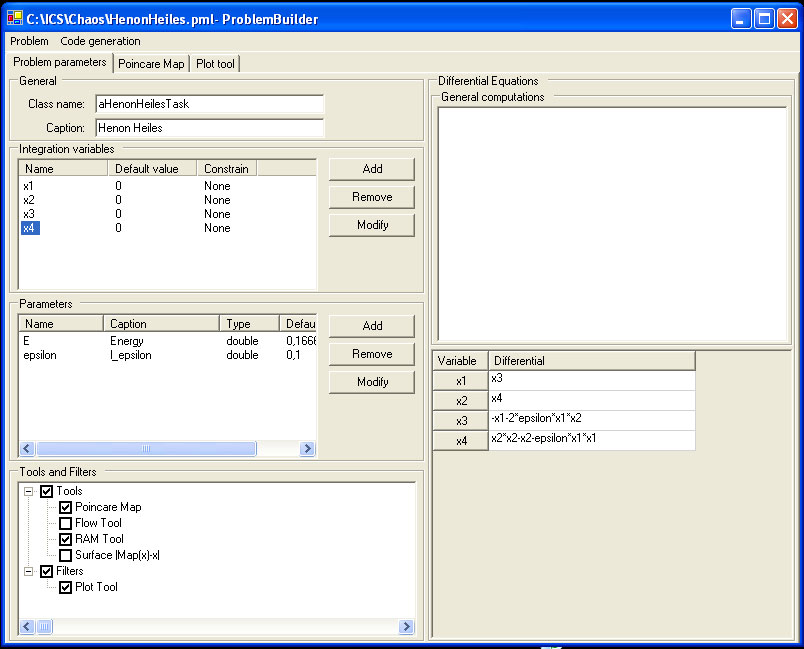Add a new parameter
This screenshot has width=804, height=649.
tap(372, 326)
